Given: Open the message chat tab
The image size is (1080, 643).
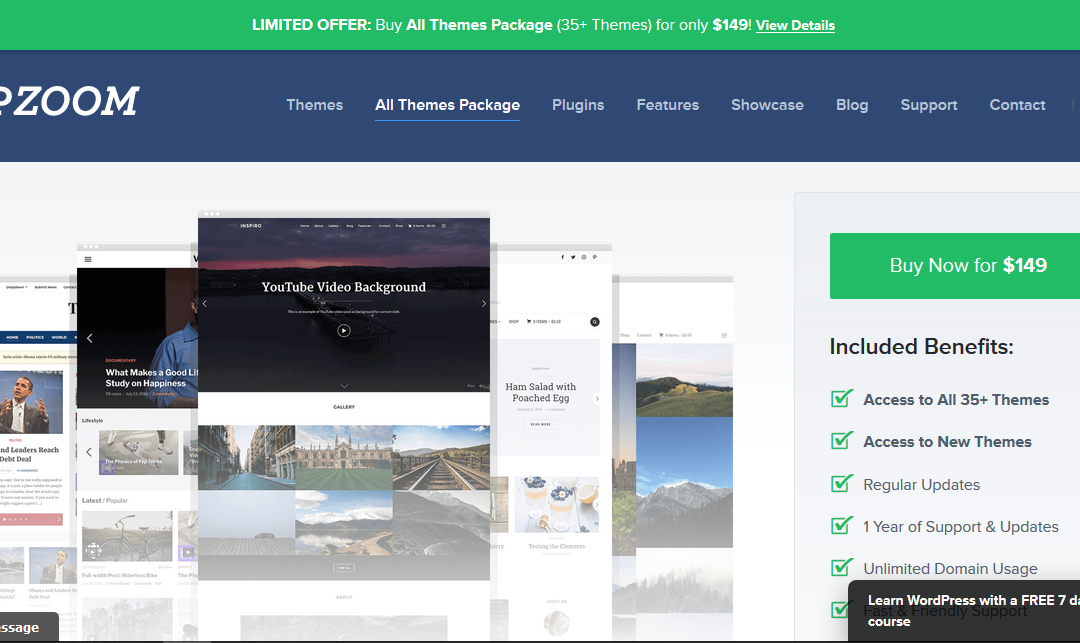Looking at the screenshot, I should [x=28, y=627].
